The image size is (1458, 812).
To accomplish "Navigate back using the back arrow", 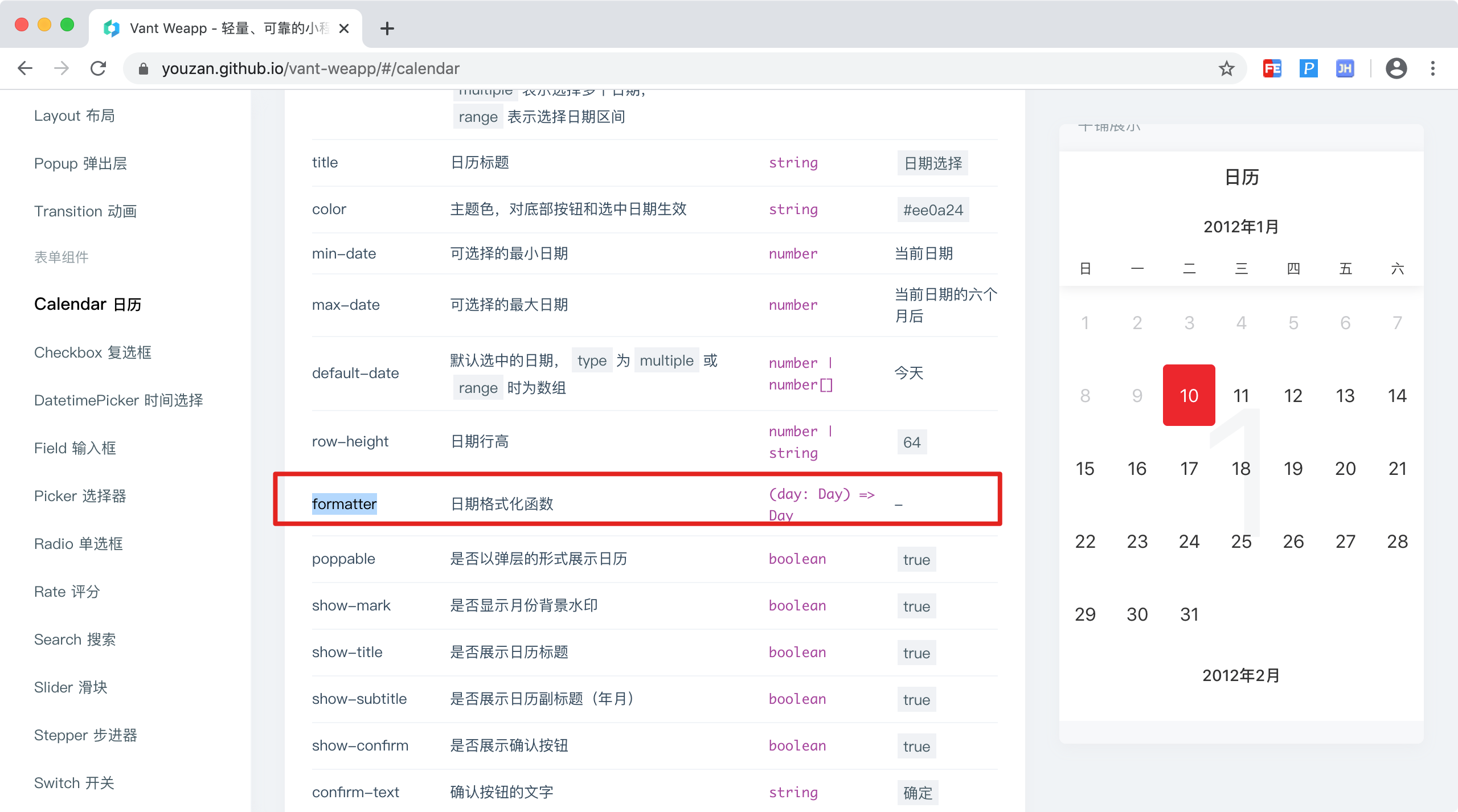I will coord(24,68).
